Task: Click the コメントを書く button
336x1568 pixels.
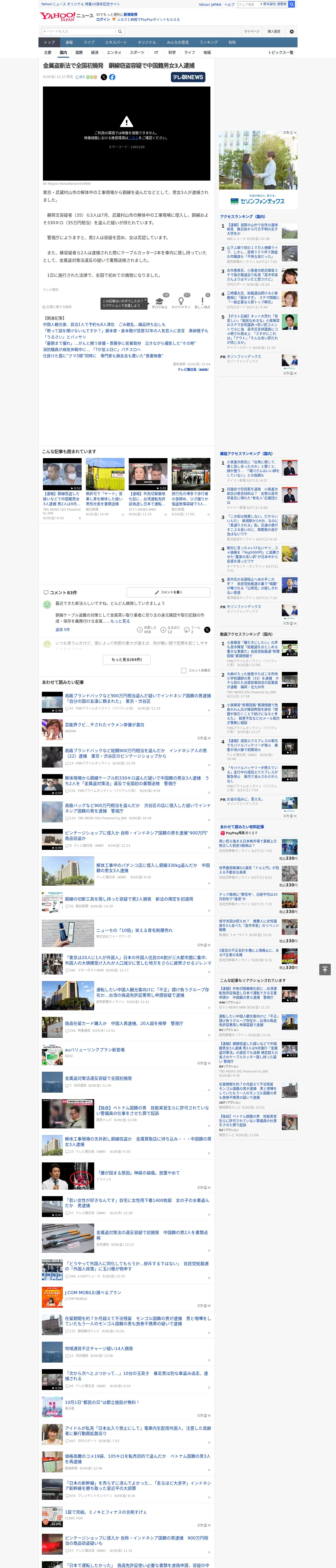Action: pos(169,592)
